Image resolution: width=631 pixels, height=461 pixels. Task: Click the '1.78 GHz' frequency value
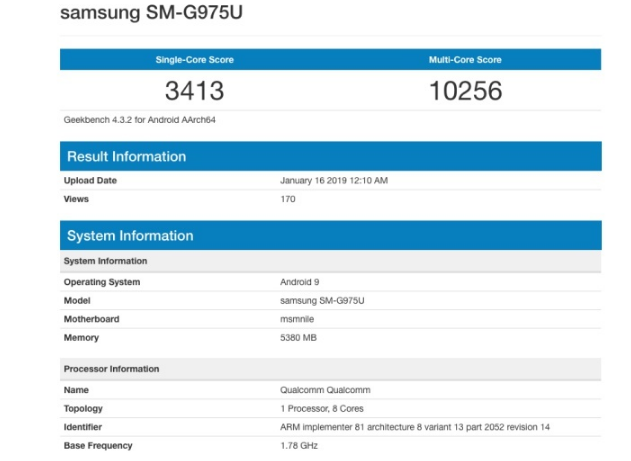tap(299, 445)
